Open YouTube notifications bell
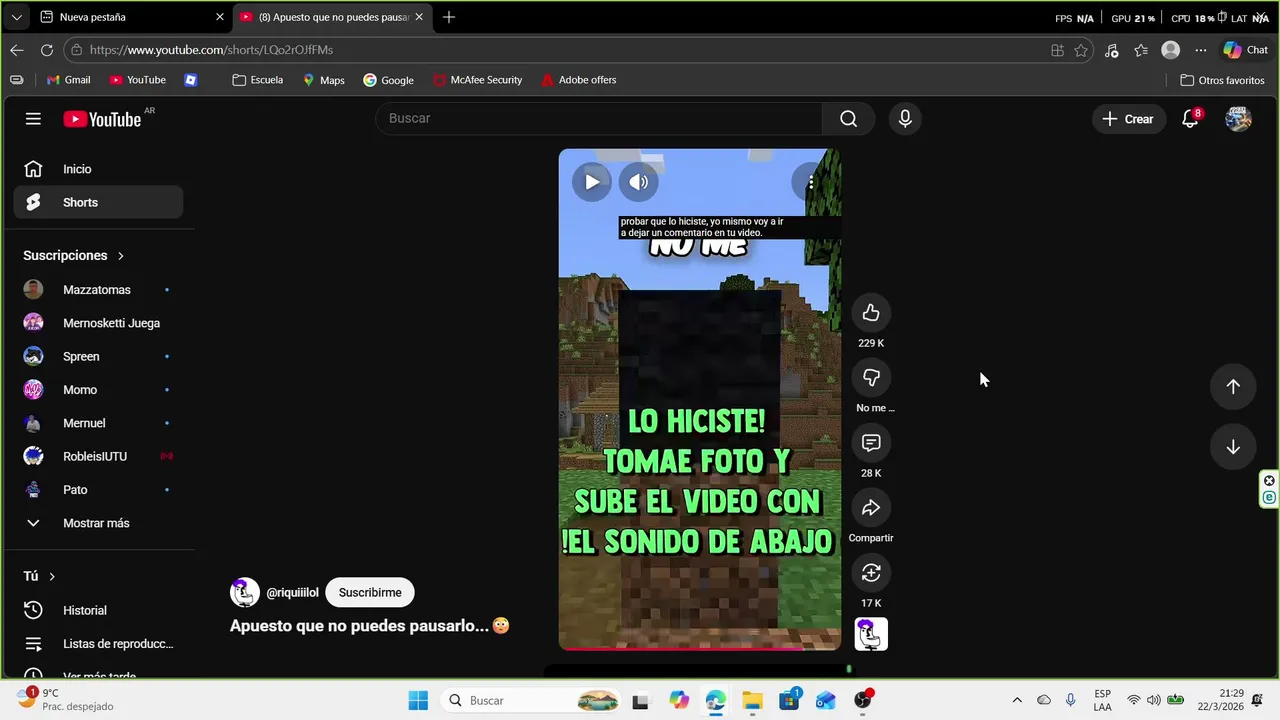This screenshot has height=720, width=1280. [1190, 119]
